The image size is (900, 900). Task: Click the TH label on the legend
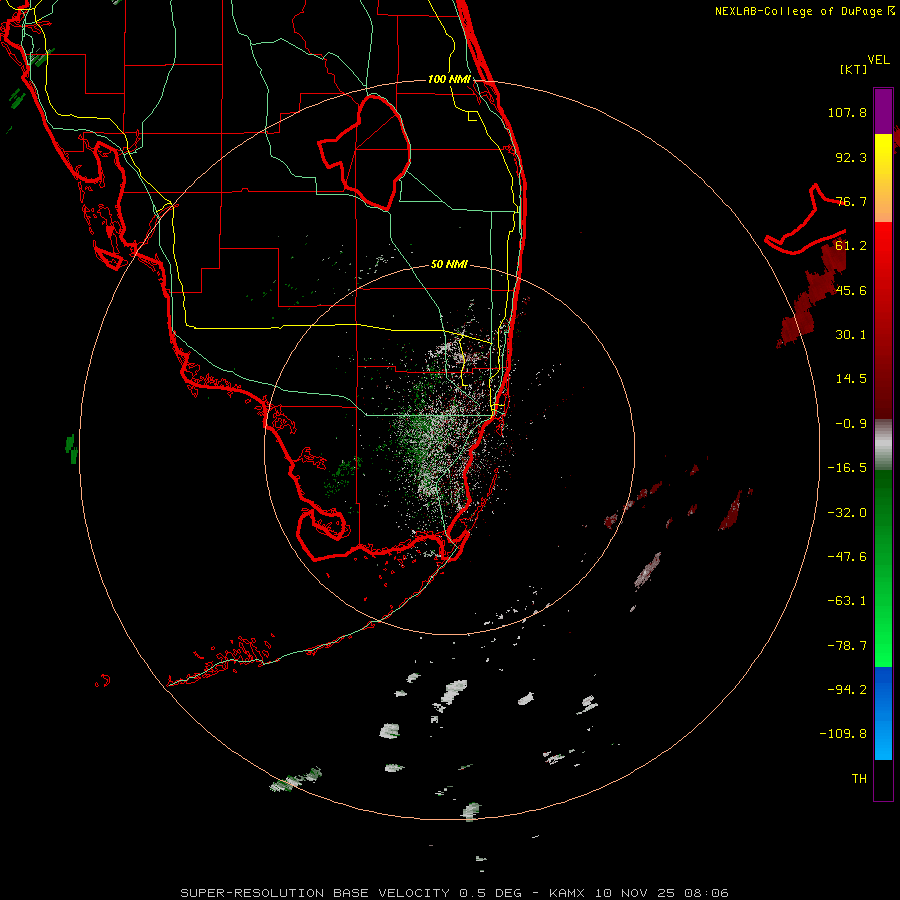pyautogui.click(x=859, y=778)
